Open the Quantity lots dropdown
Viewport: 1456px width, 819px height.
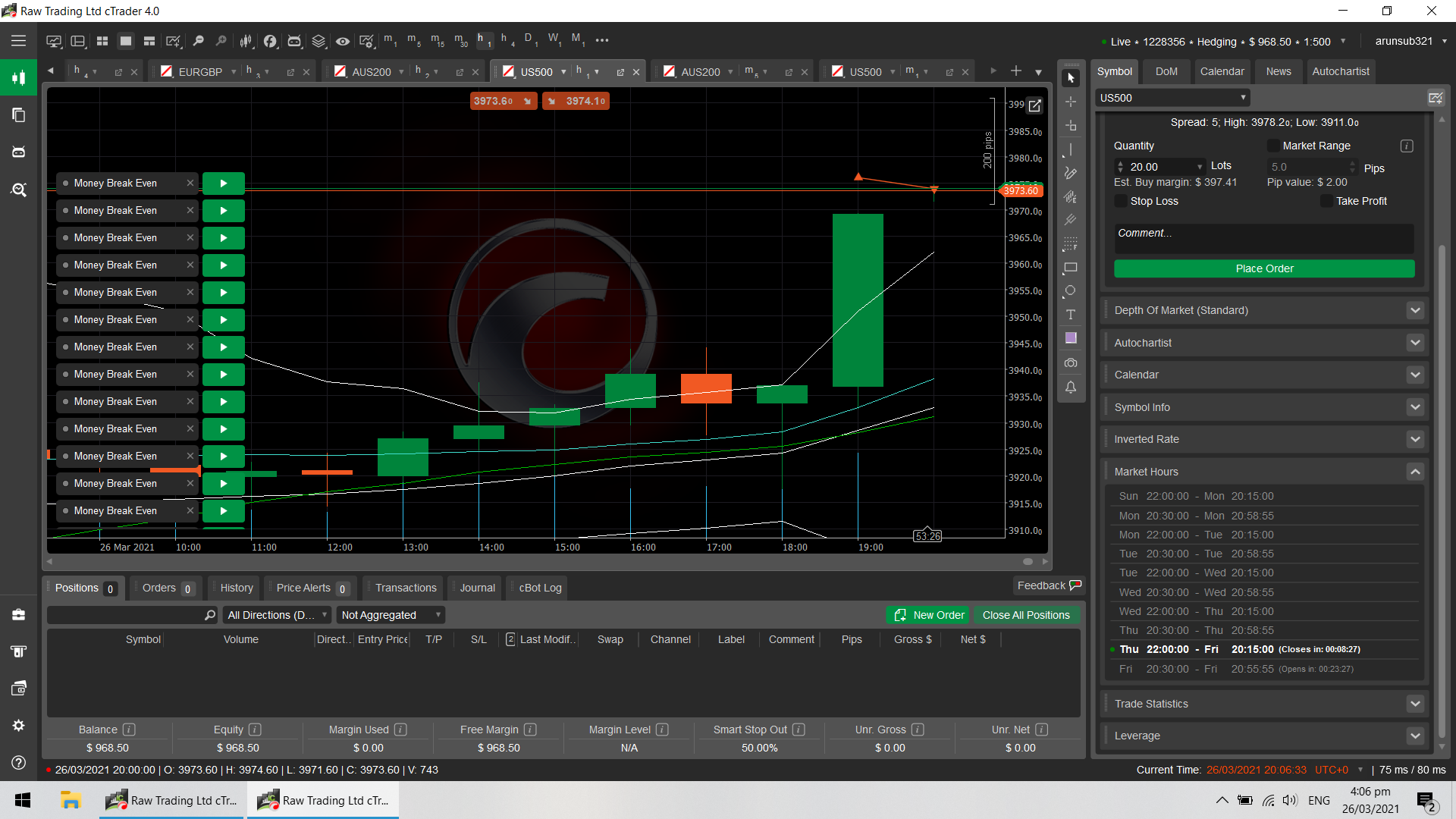click(1200, 167)
